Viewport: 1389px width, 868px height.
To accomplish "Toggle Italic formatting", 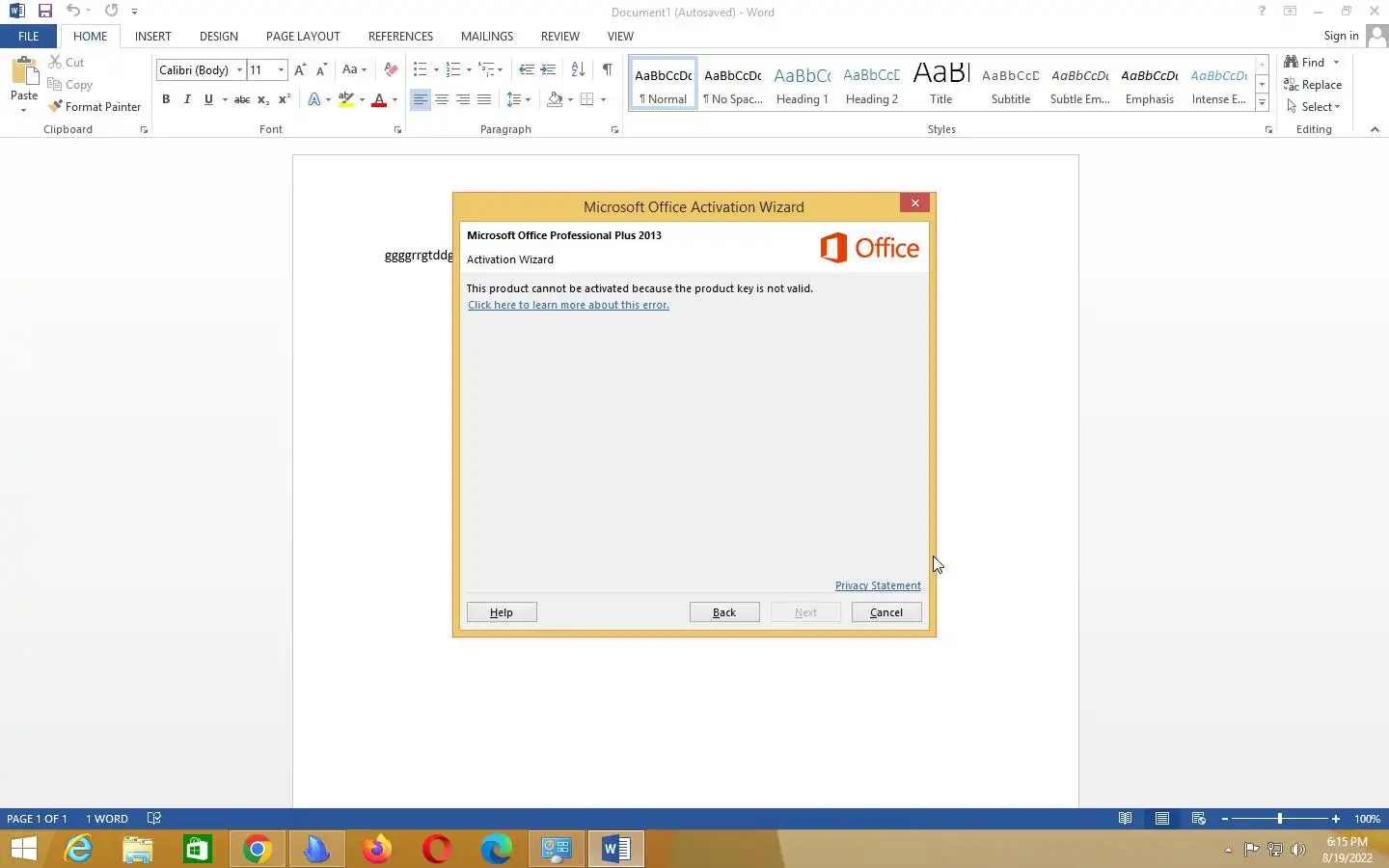I will click(x=187, y=99).
